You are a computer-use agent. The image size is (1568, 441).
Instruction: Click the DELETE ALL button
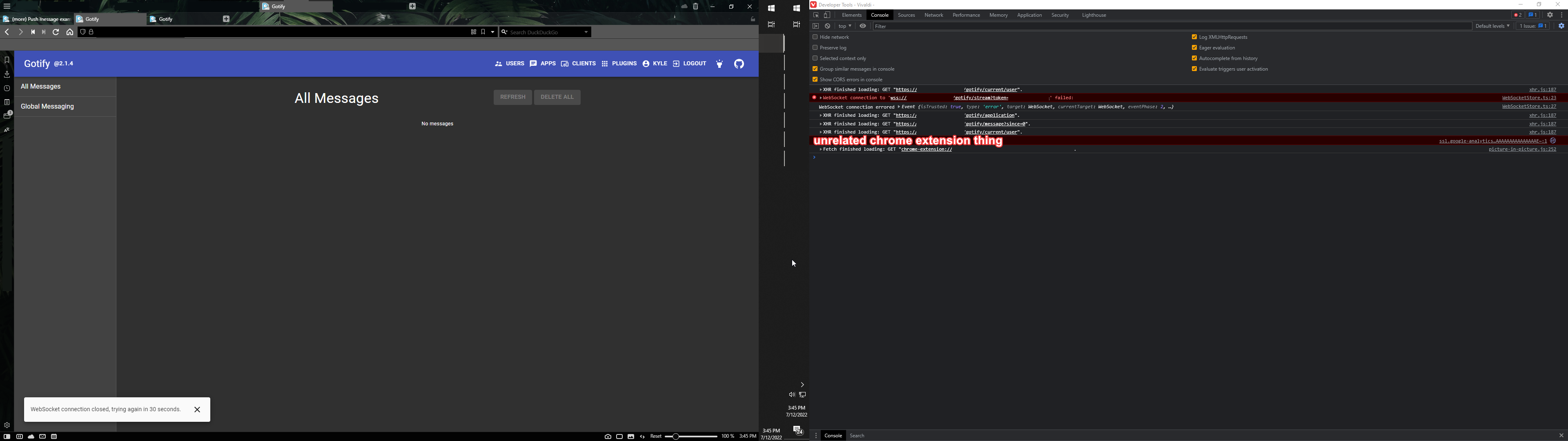[x=557, y=97]
